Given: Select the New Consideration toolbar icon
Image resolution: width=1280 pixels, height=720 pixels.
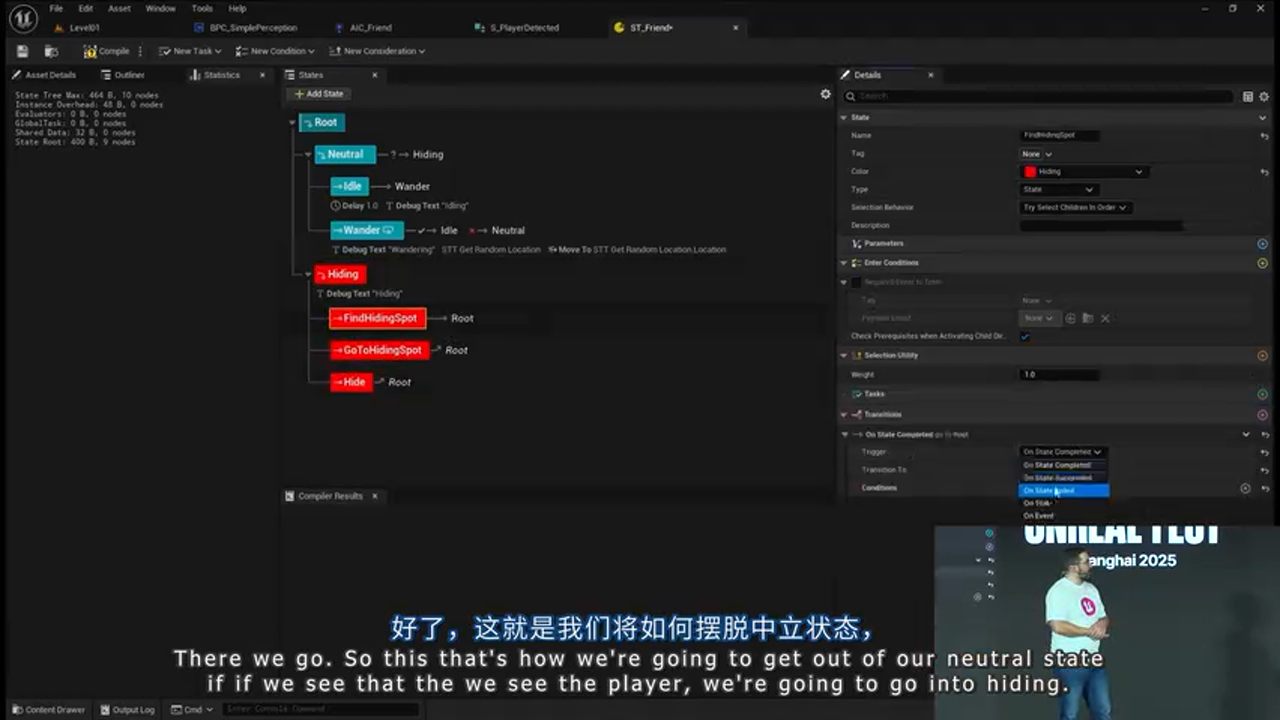Looking at the screenshot, I should tap(334, 51).
